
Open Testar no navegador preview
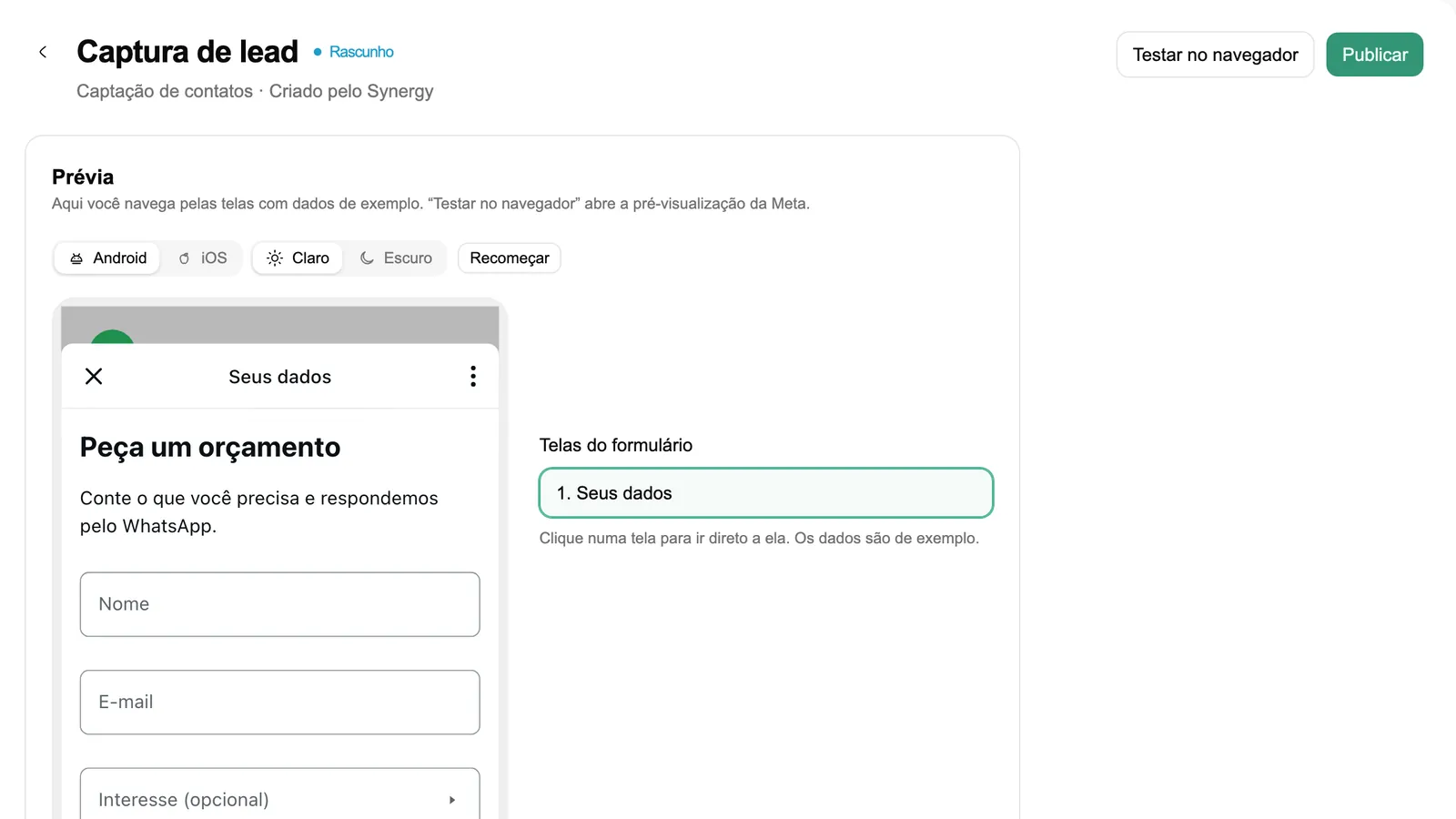[1215, 55]
